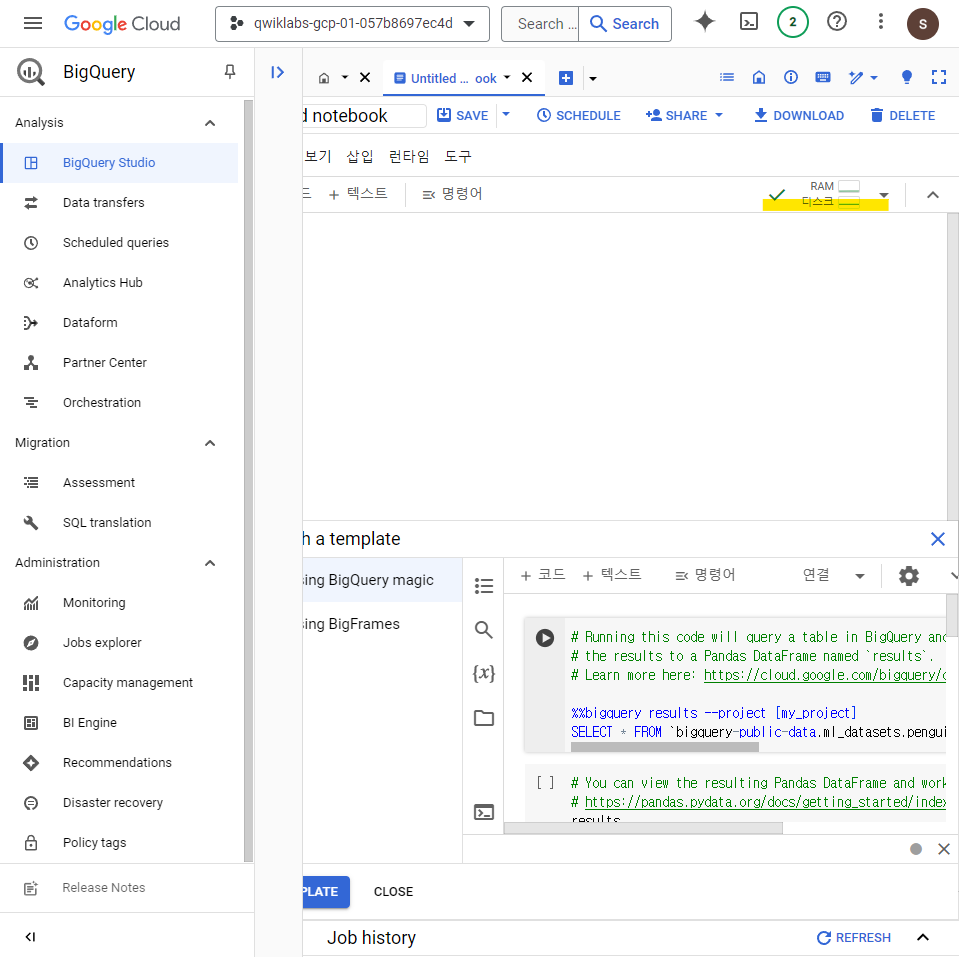Collapse the left navigation menu arrow
The width and height of the screenshot is (959, 957).
(31, 937)
